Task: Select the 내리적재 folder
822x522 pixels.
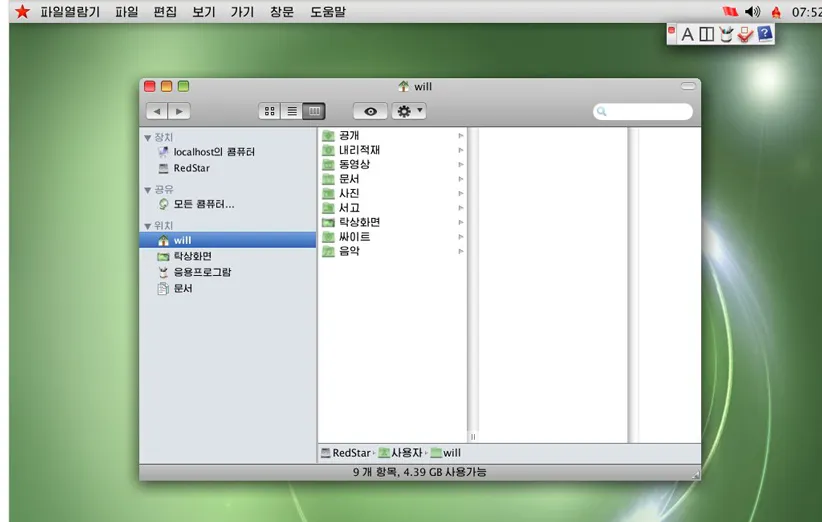Action: click(x=359, y=150)
